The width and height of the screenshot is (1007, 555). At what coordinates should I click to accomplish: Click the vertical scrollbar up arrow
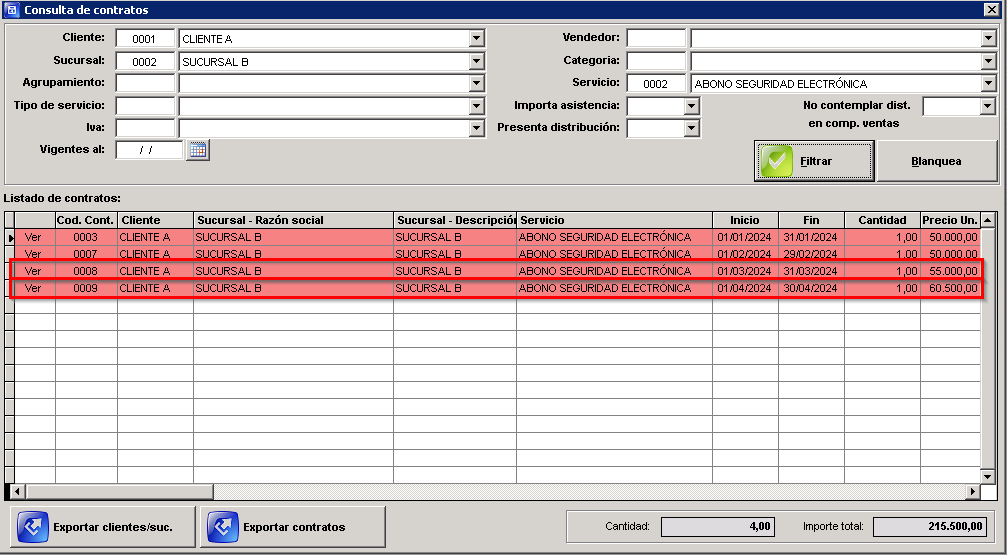(988, 220)
